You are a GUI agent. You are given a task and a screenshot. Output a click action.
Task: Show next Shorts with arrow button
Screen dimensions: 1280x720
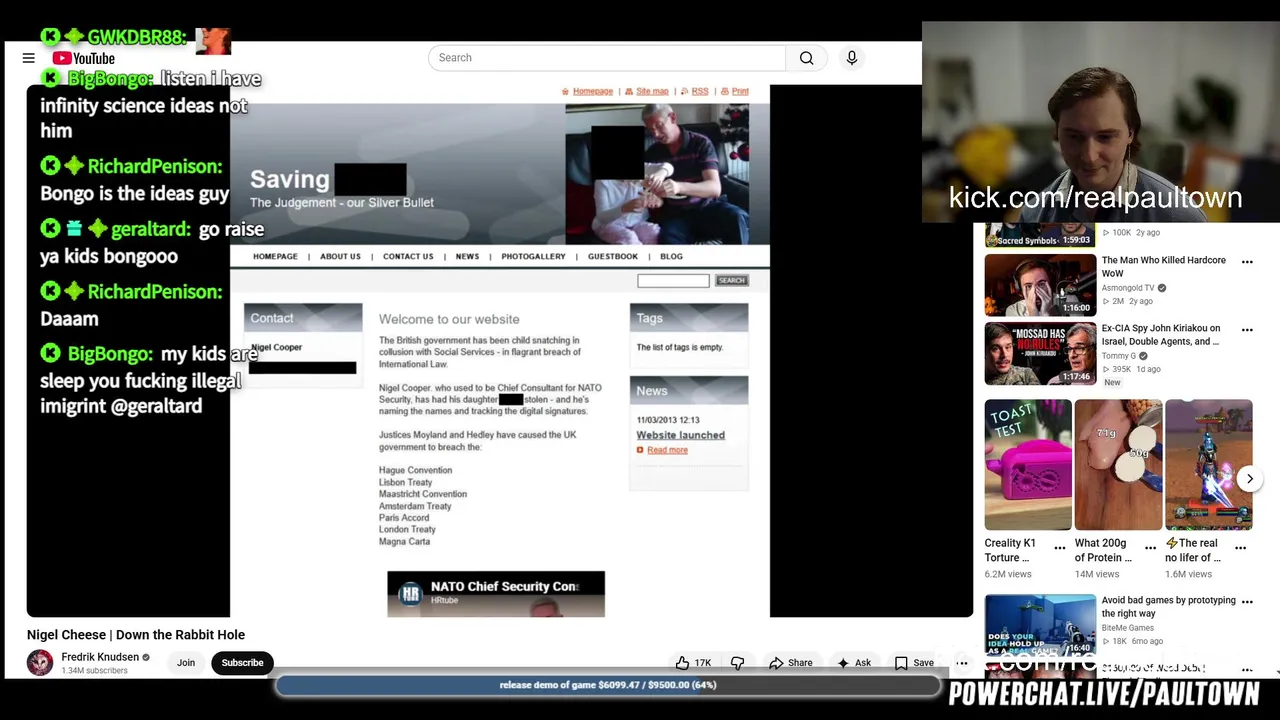point(1249,479)
